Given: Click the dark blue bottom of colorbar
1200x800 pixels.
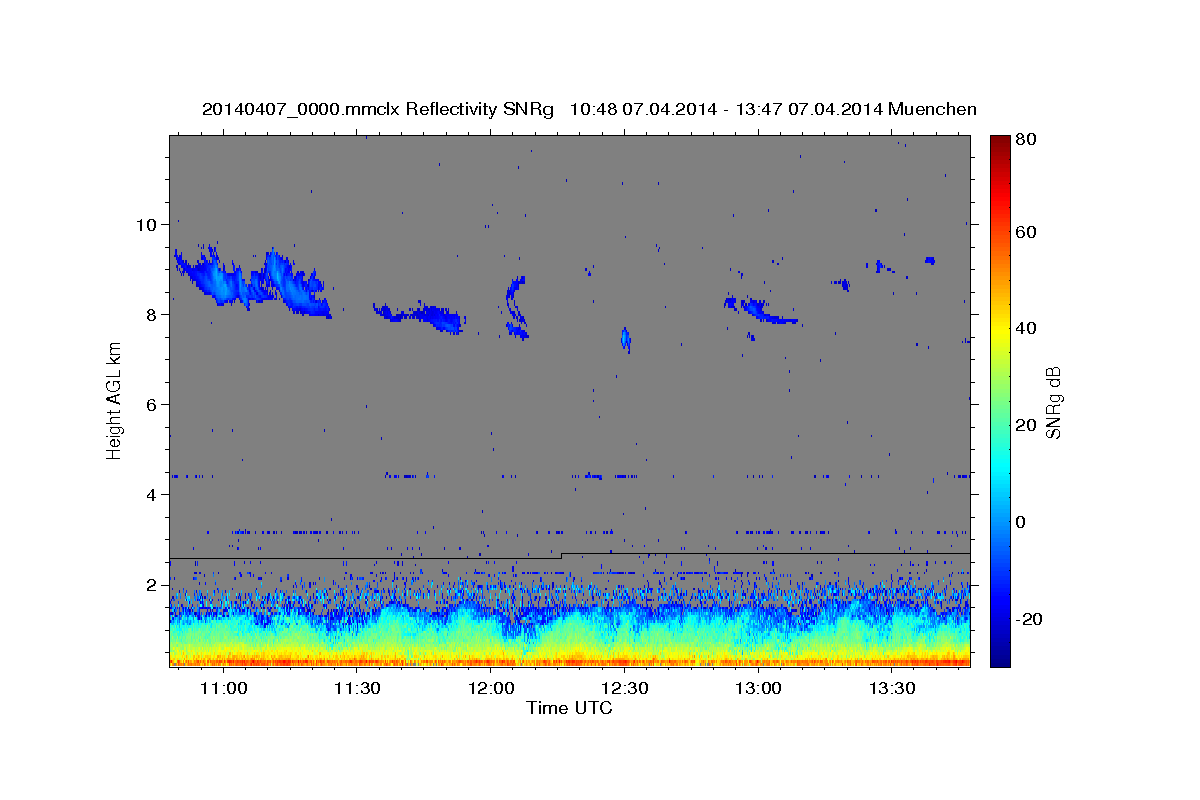Looking at the screenshot, I should click(x=1000, y=655).
